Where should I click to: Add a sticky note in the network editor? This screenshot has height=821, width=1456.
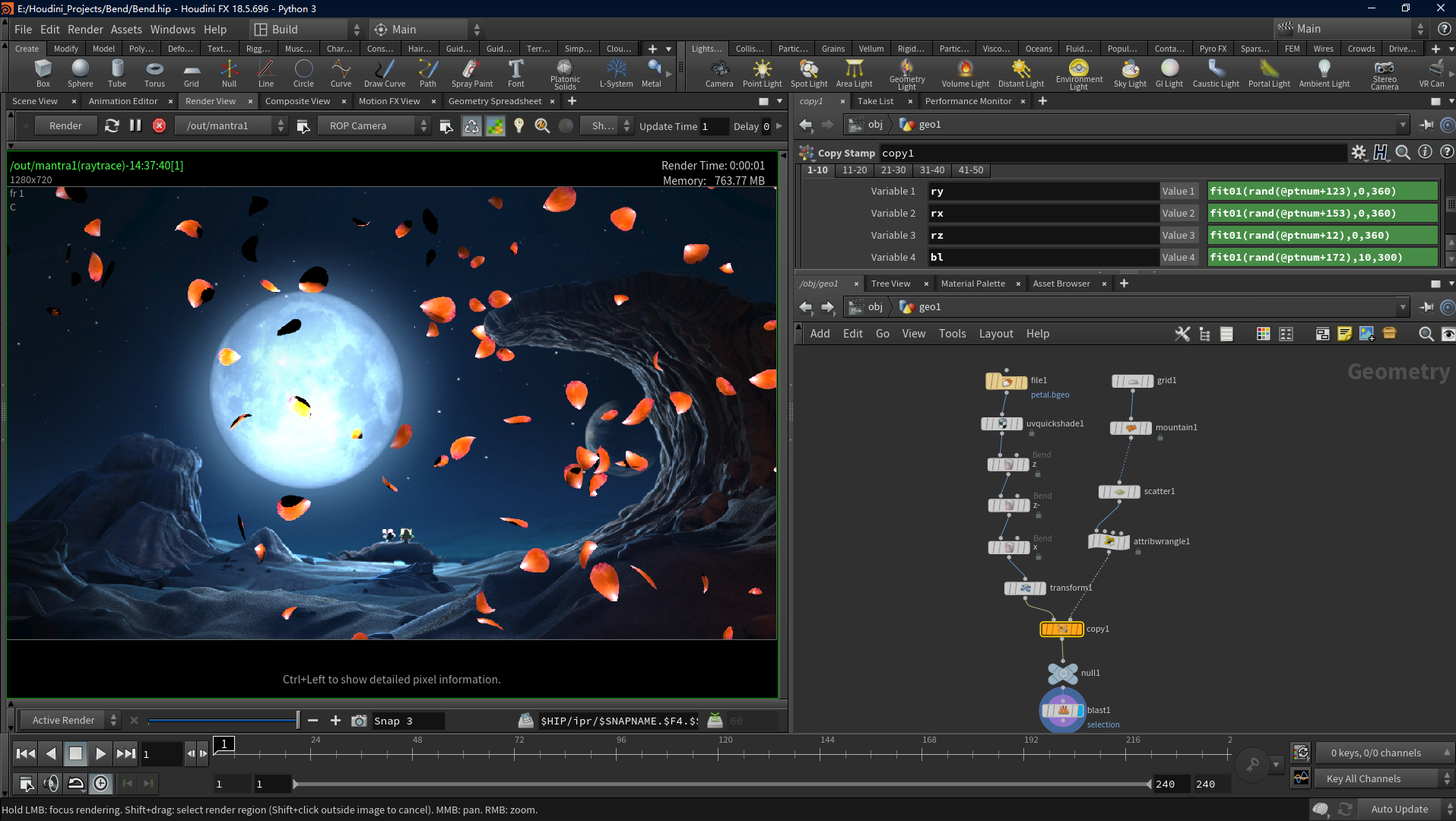1345,334
